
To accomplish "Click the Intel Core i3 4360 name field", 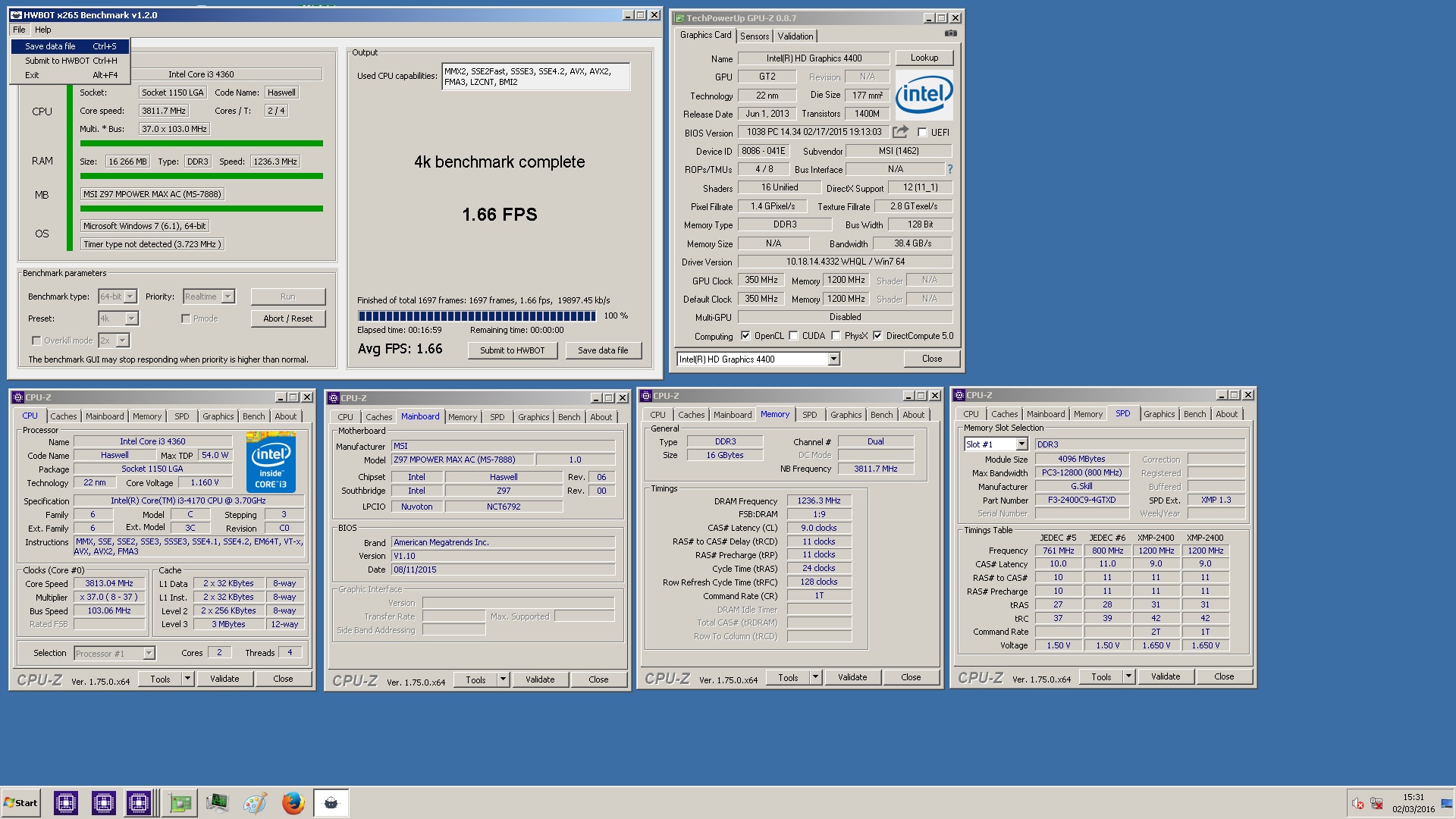I will pyautogui.click(x=201, y=74).
